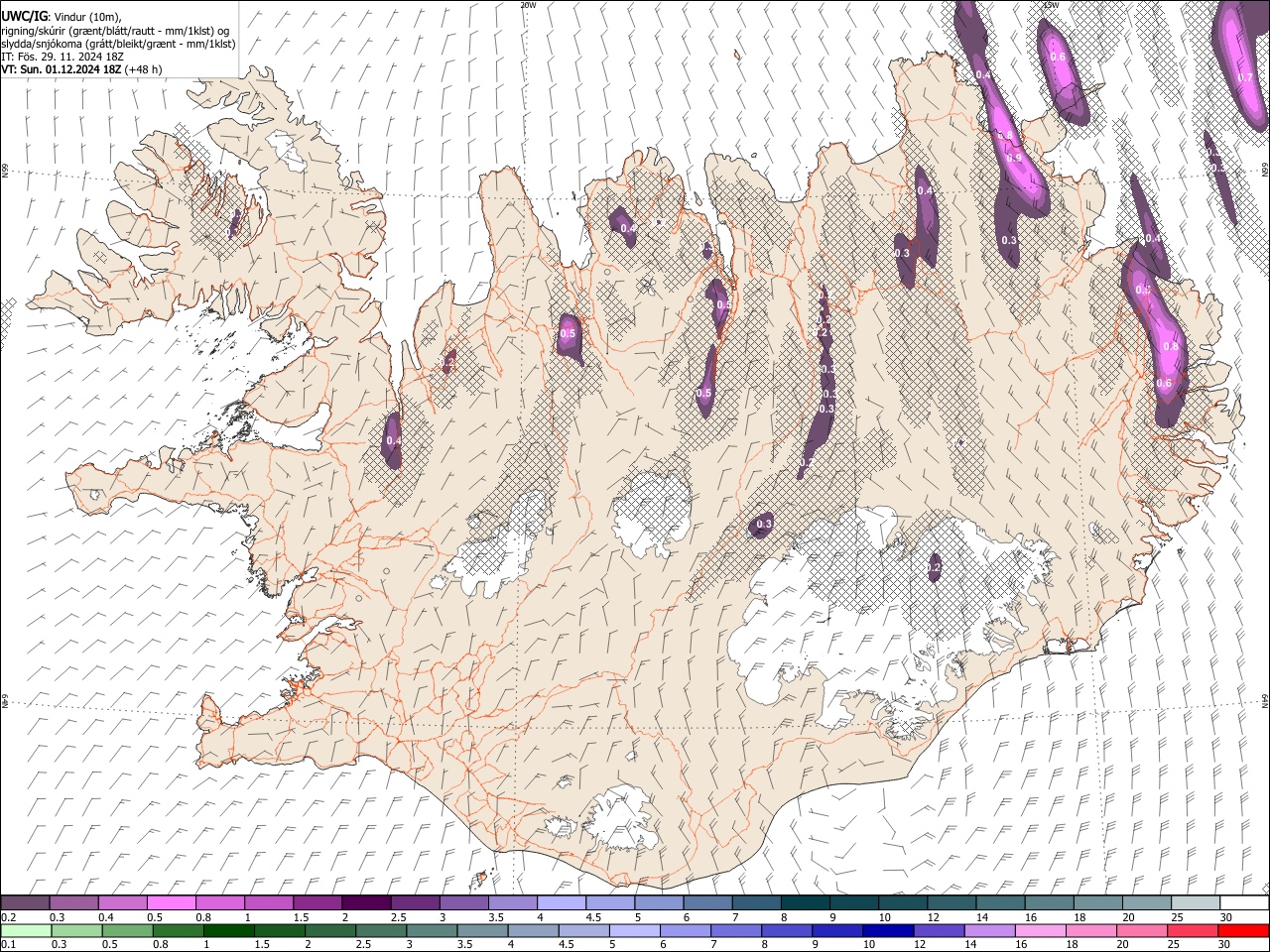Viewport: 1270px width, 952px height.
Task: Click the crimson swatch right of the lower-row 25
Action: click(x=1194, y=930)
